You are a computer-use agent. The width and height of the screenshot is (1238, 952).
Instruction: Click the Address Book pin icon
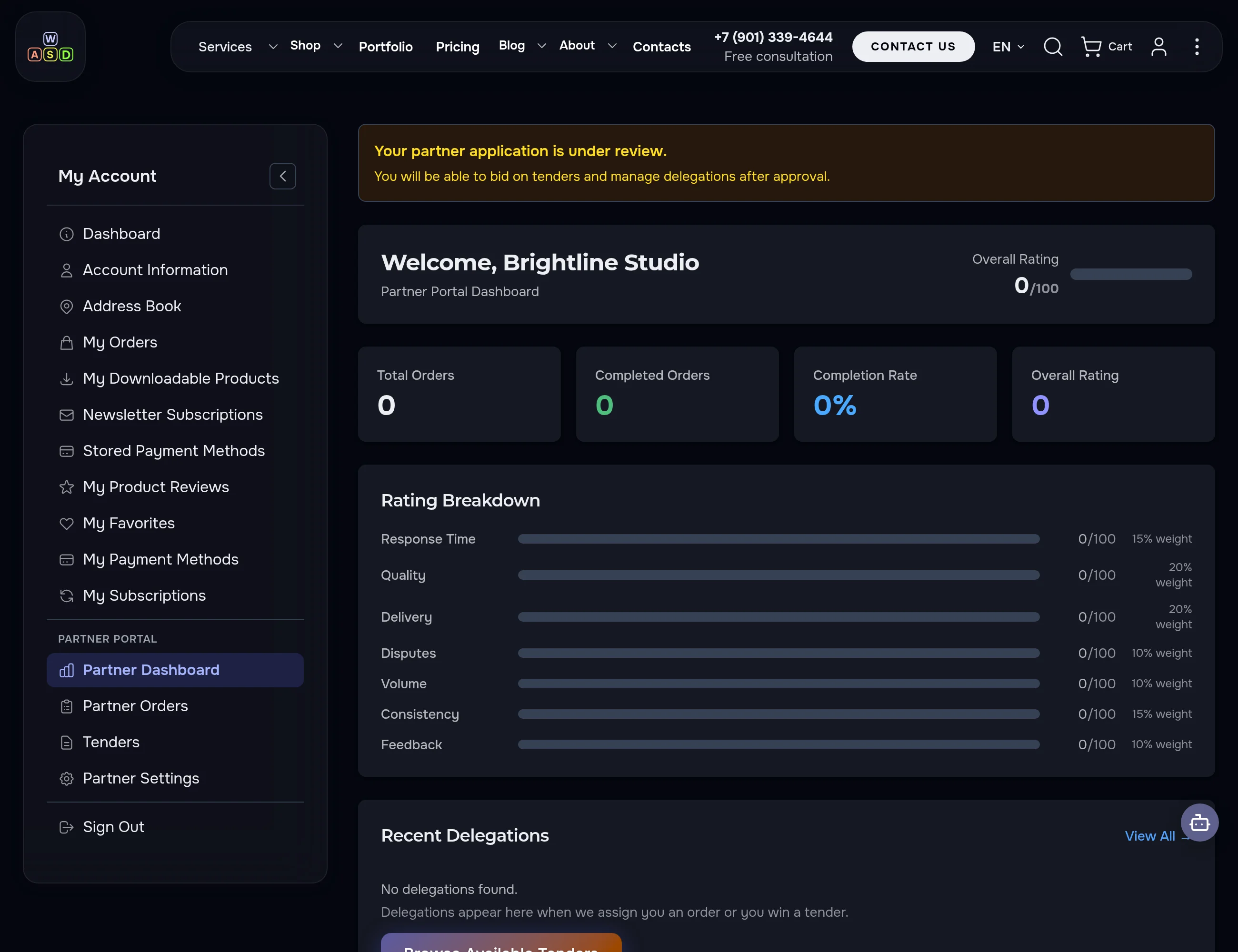pos(66,307)
